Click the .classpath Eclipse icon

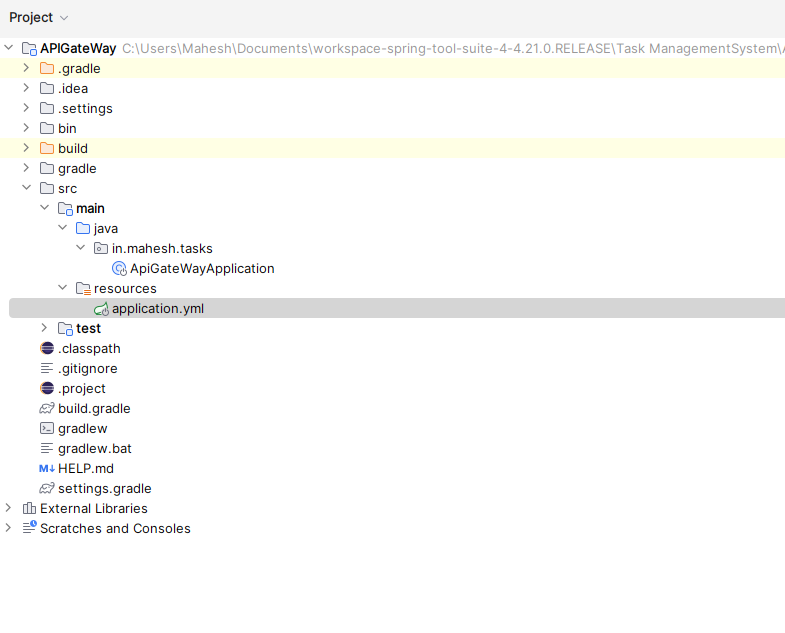tap(47, 348)
